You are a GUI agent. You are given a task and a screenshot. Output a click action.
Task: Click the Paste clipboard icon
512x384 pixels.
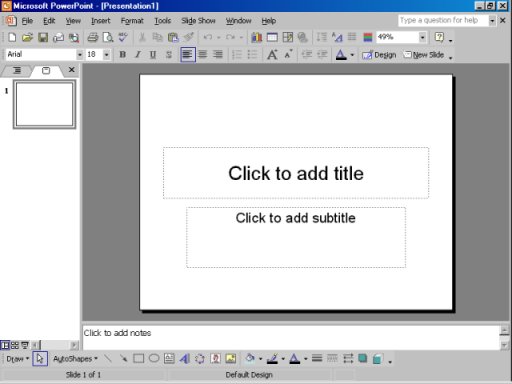tap(173, 37)
